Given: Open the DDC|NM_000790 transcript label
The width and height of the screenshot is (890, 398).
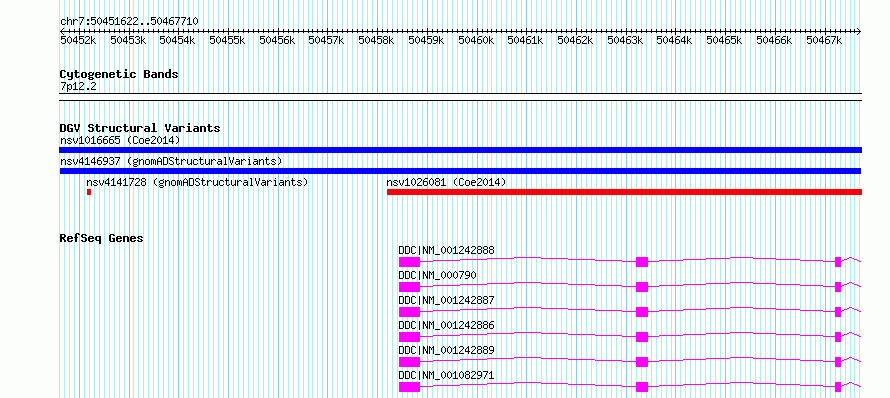Looking at the screenshot, I should [438, 275].
